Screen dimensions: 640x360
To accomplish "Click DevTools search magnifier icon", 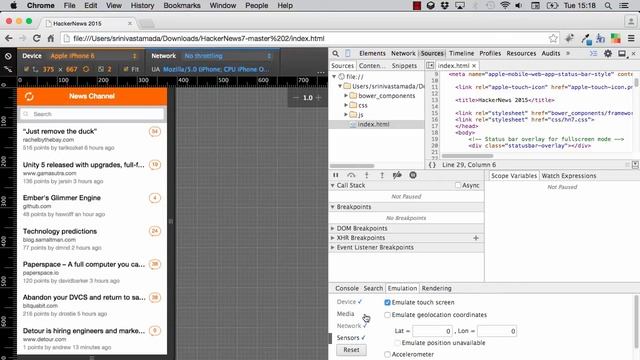I will 335,53.
